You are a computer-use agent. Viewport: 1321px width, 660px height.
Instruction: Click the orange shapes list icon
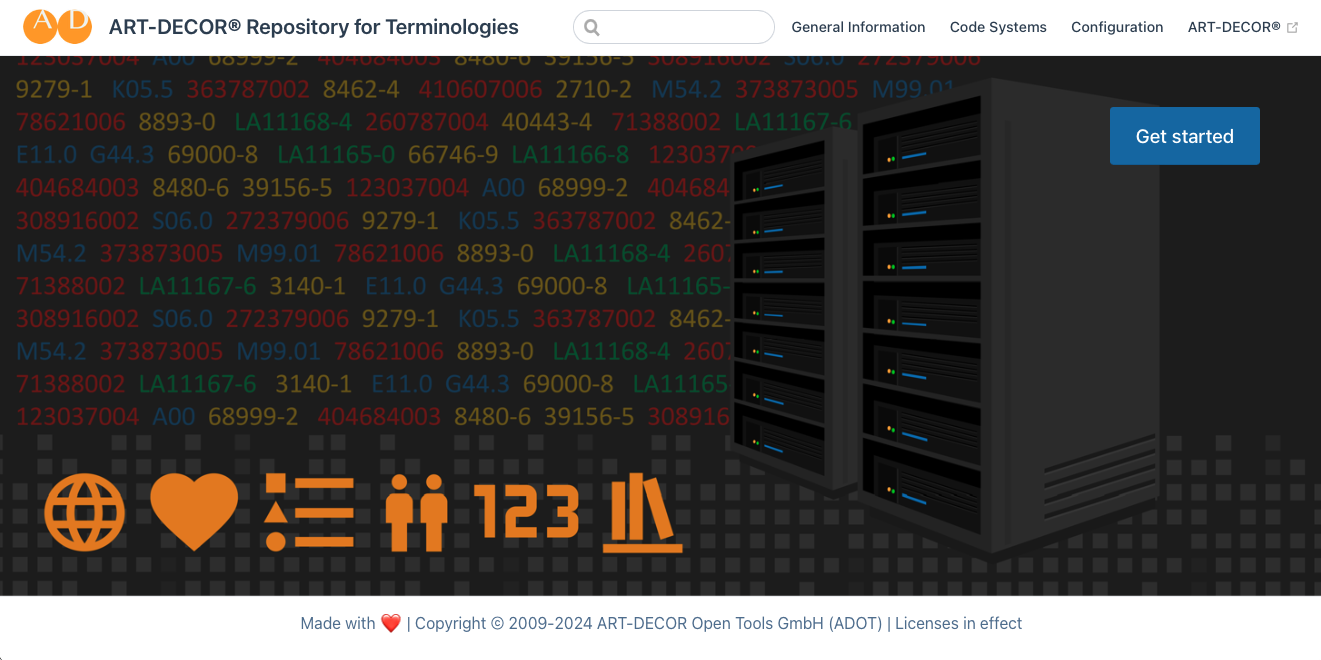(309, 512)
